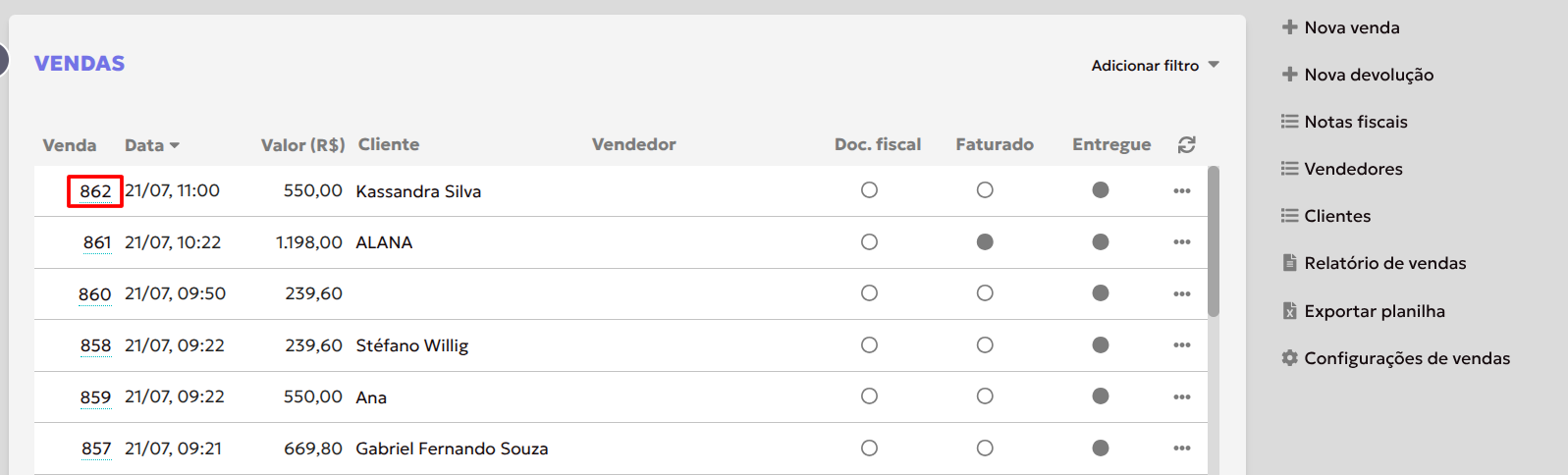Click the refresh icon in table header
The image size is (1568, 475).
1186,145
